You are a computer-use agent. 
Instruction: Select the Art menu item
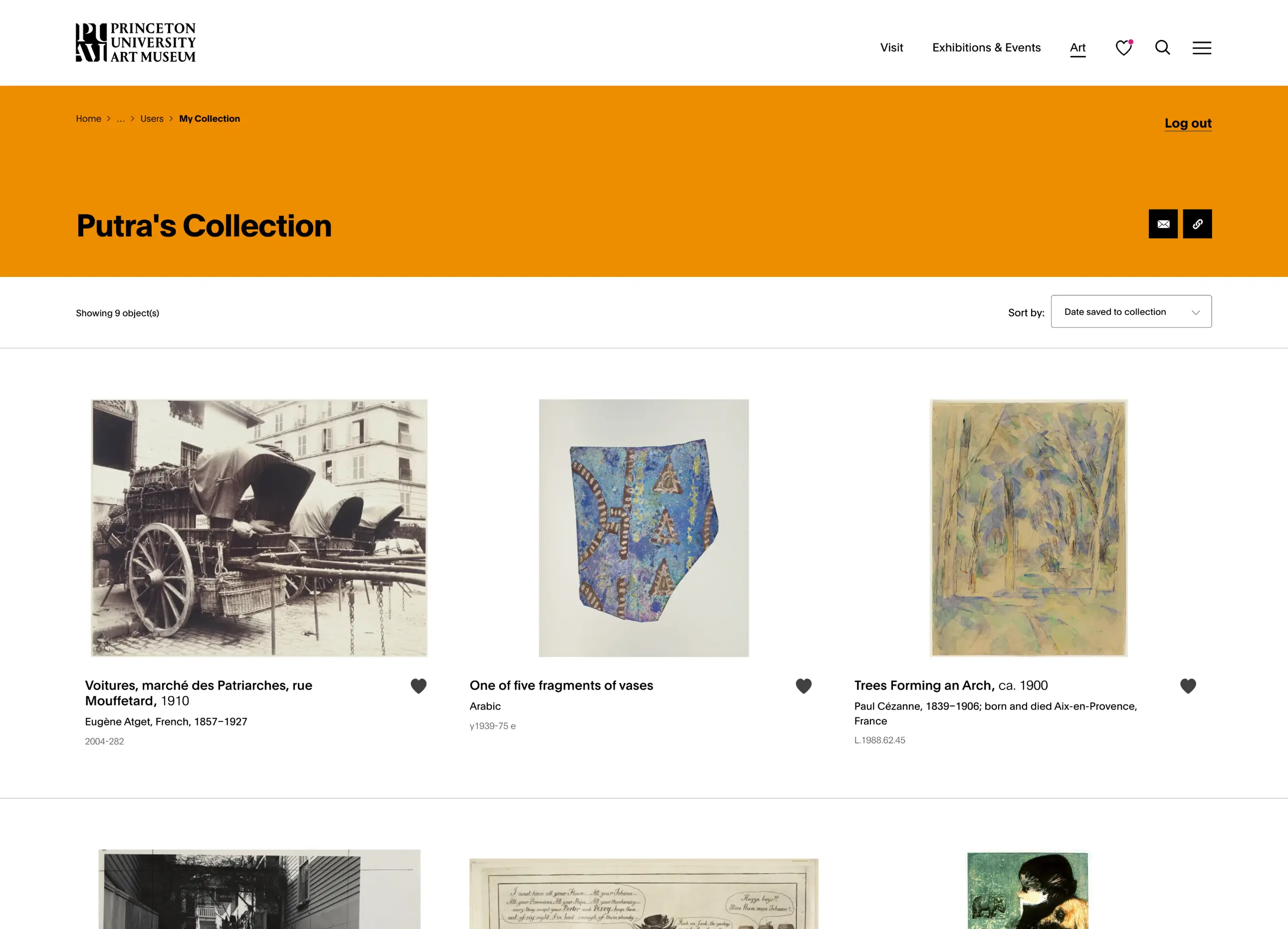(1077, 48)
